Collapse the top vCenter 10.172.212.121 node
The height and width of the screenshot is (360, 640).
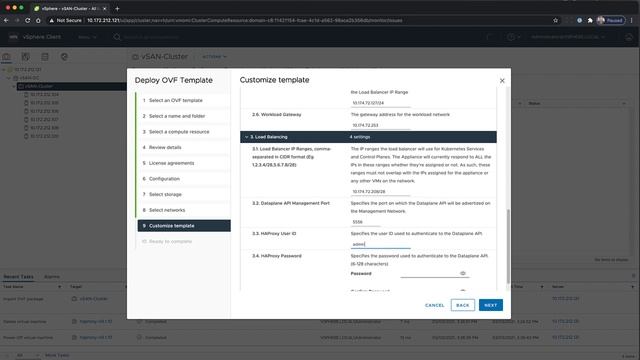[4, 70]
